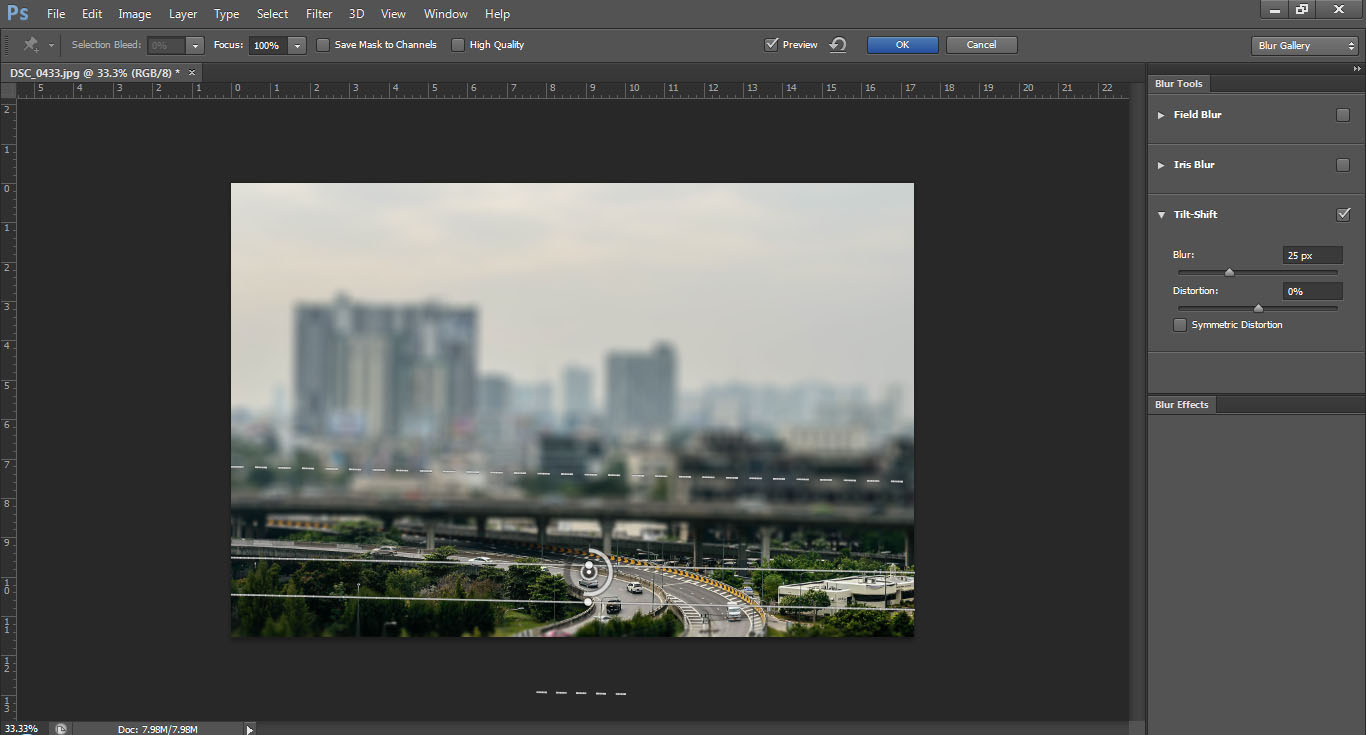Select the add pin icon in options bar
This screenshot has width=1366, height=735.
coord(30,44)
